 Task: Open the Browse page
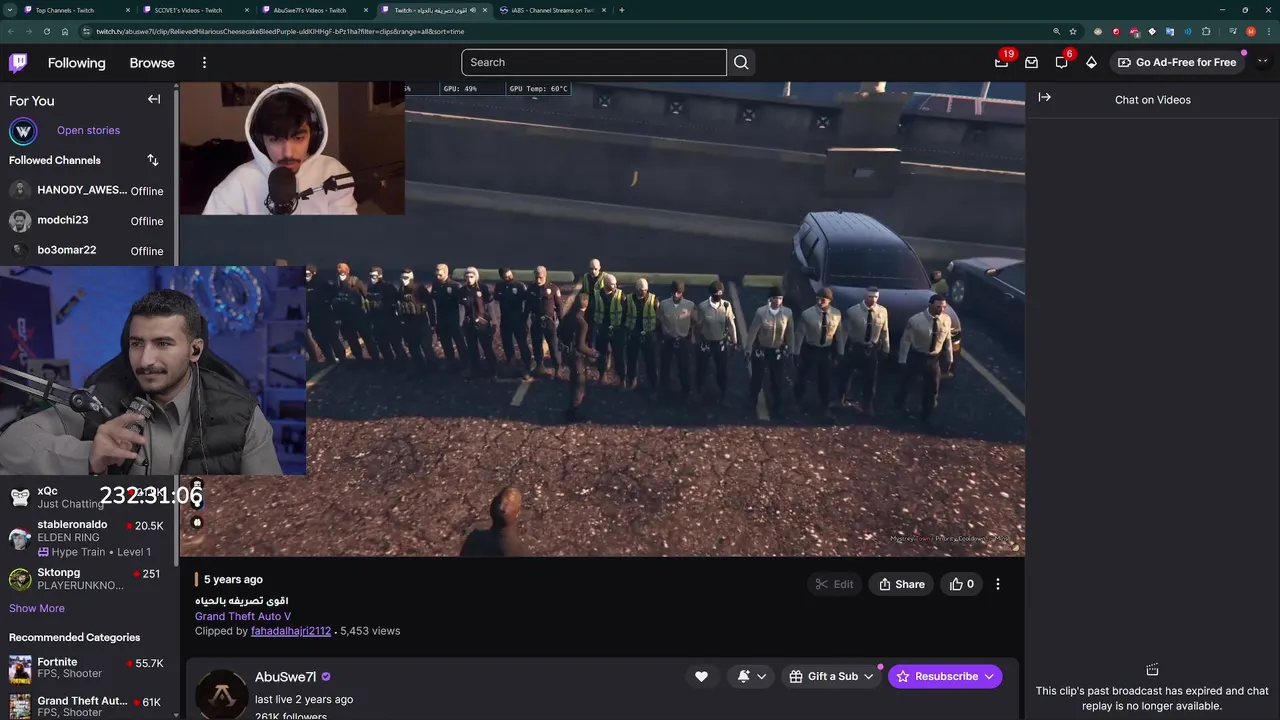(152, 62)
